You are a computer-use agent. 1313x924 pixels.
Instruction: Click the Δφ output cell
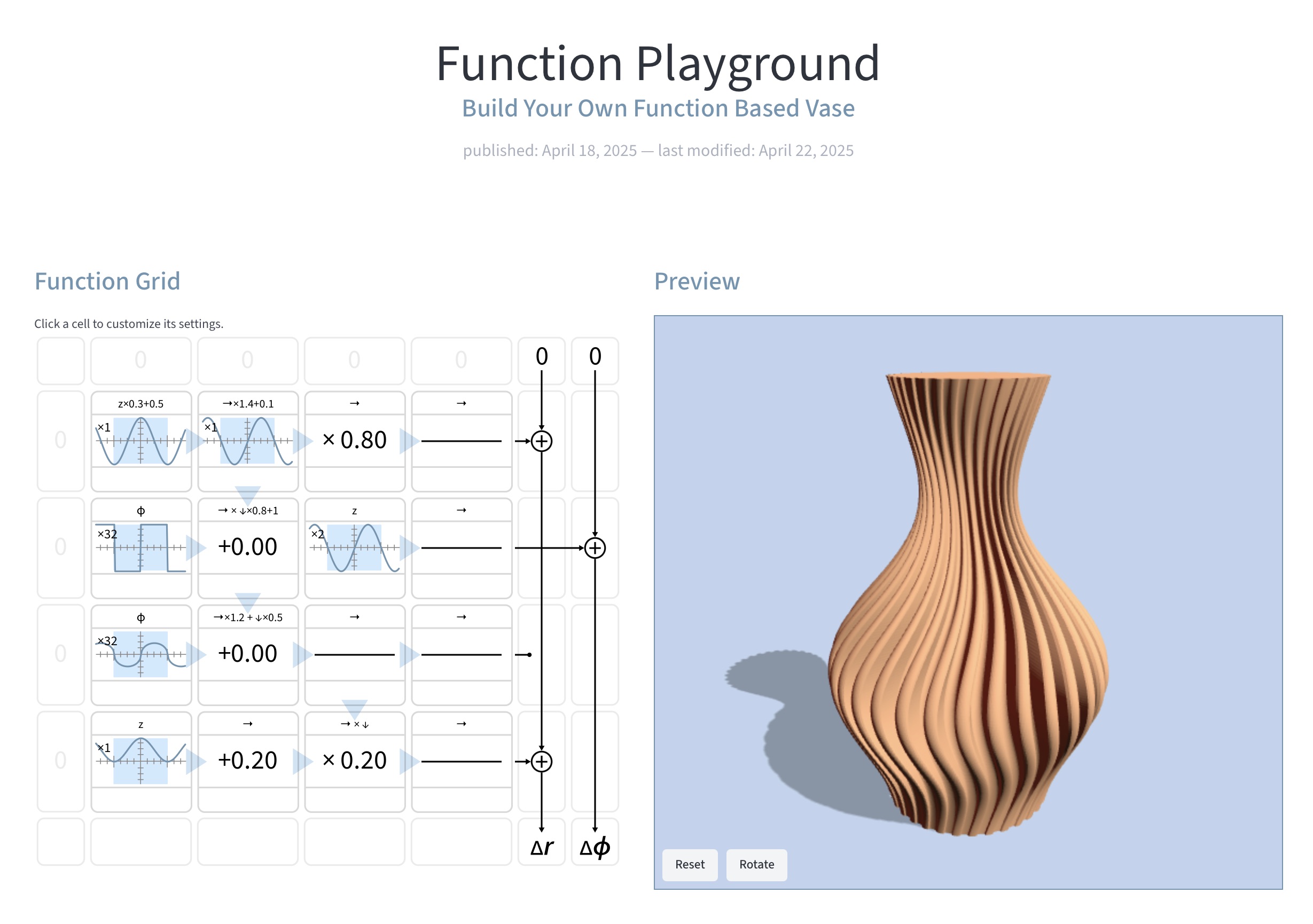(x=595, y=842)
